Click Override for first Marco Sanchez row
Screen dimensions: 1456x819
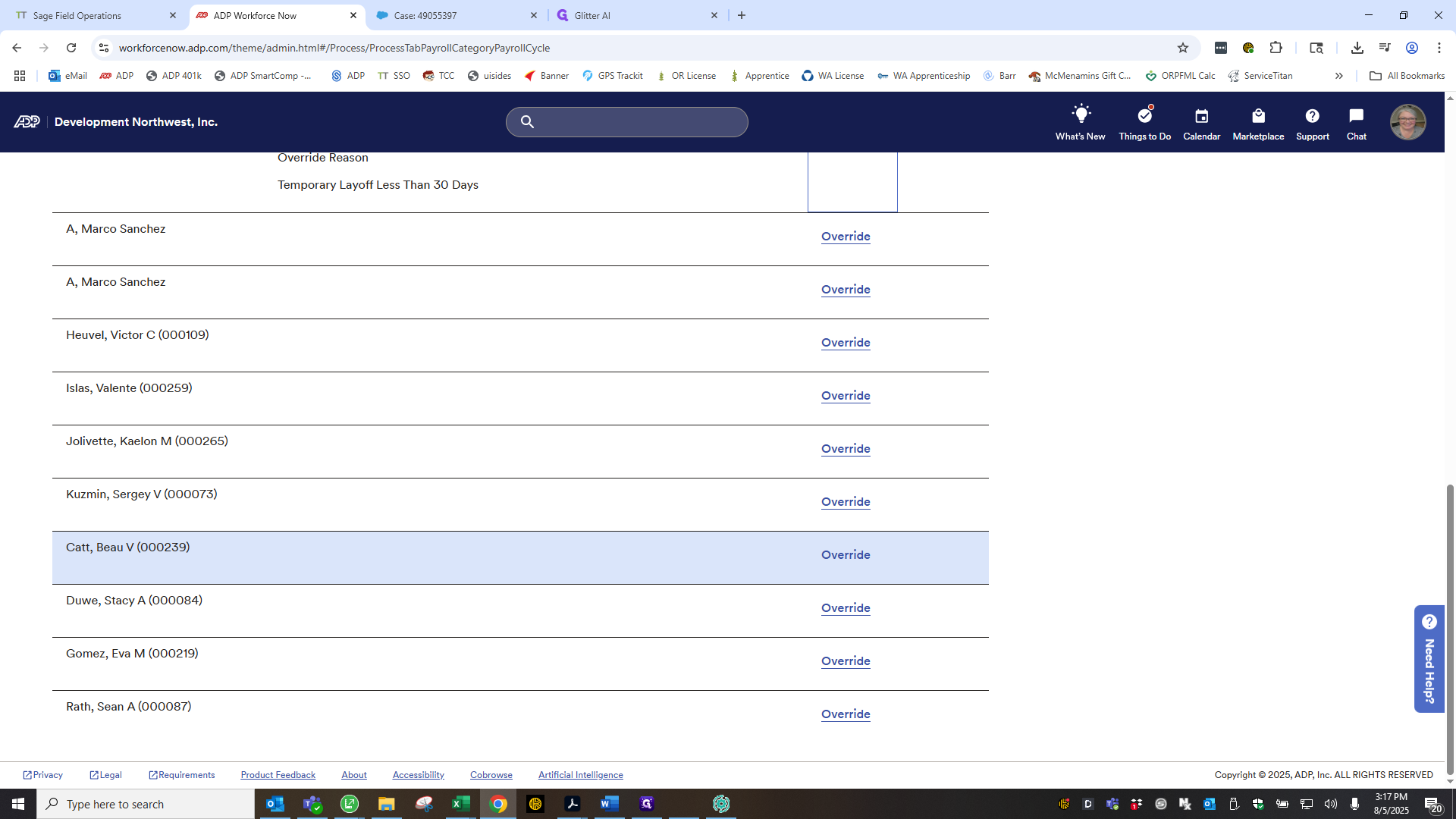pos(846,237)
